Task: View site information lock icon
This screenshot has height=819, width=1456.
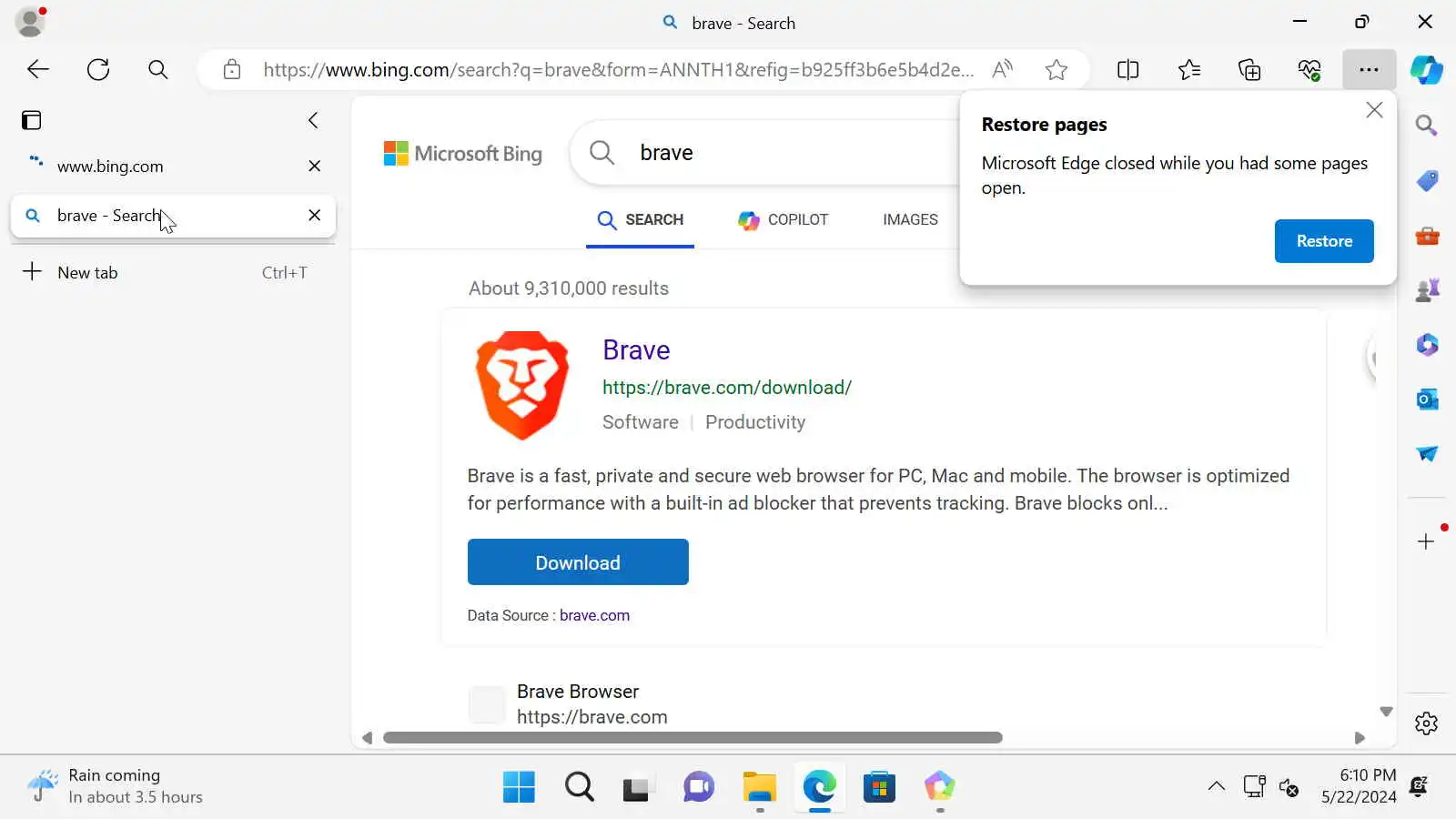Action: [232, 69]
